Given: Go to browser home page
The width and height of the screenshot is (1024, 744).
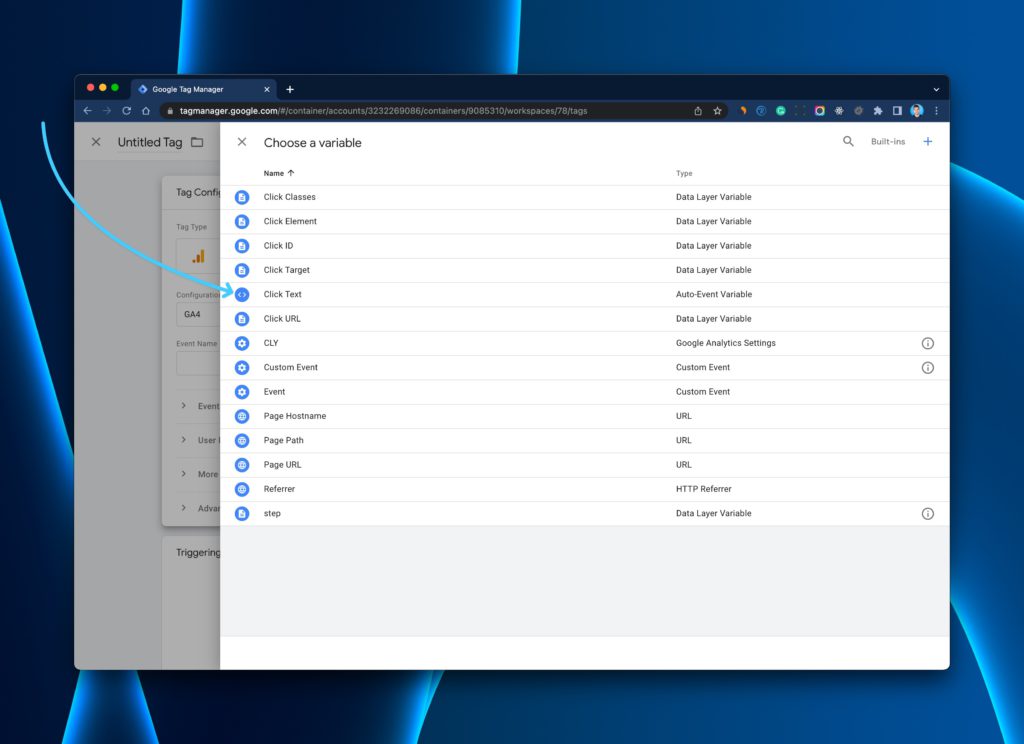Looking at the screenshot, I should [146, 110].
